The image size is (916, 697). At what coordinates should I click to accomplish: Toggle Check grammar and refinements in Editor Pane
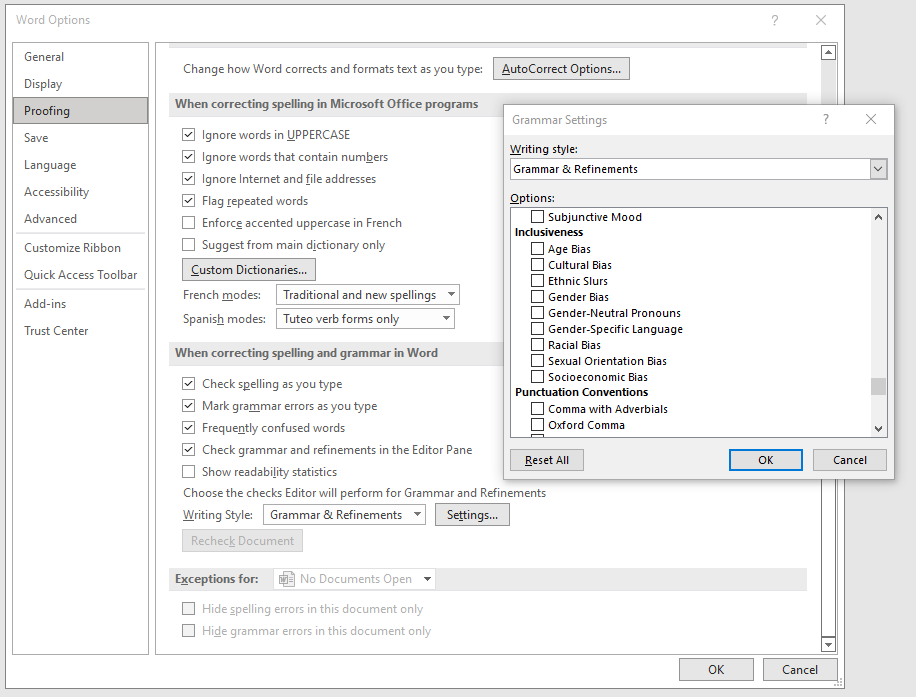click(188, 450)
